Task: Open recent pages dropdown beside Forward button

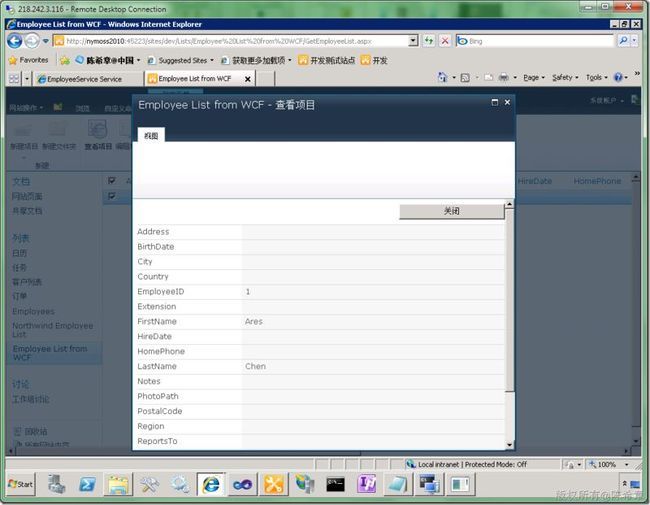Action: (45, 41)
